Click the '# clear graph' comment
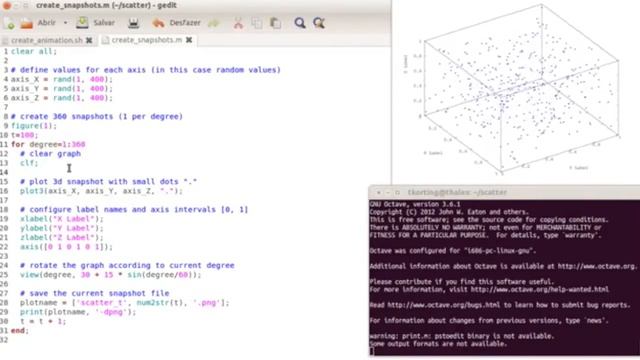This screenshot has height=360, width=640. click(50, 154)
